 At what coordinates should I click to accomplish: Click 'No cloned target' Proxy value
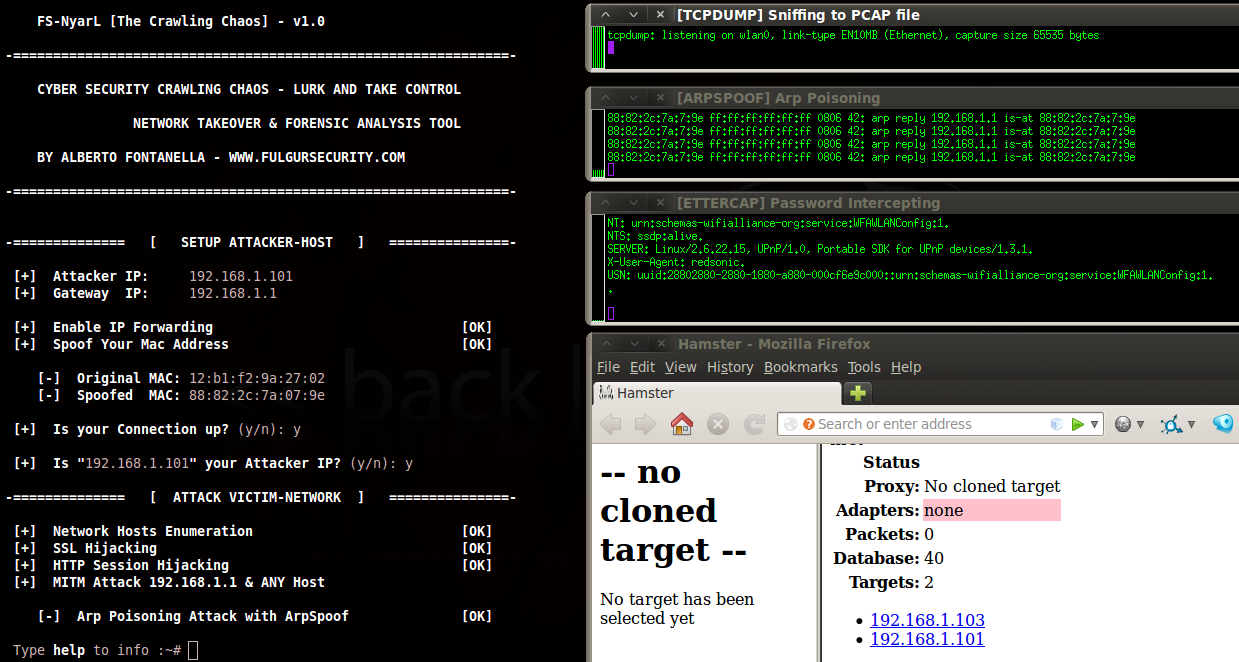pyautogui.click(x=992, y=486)
